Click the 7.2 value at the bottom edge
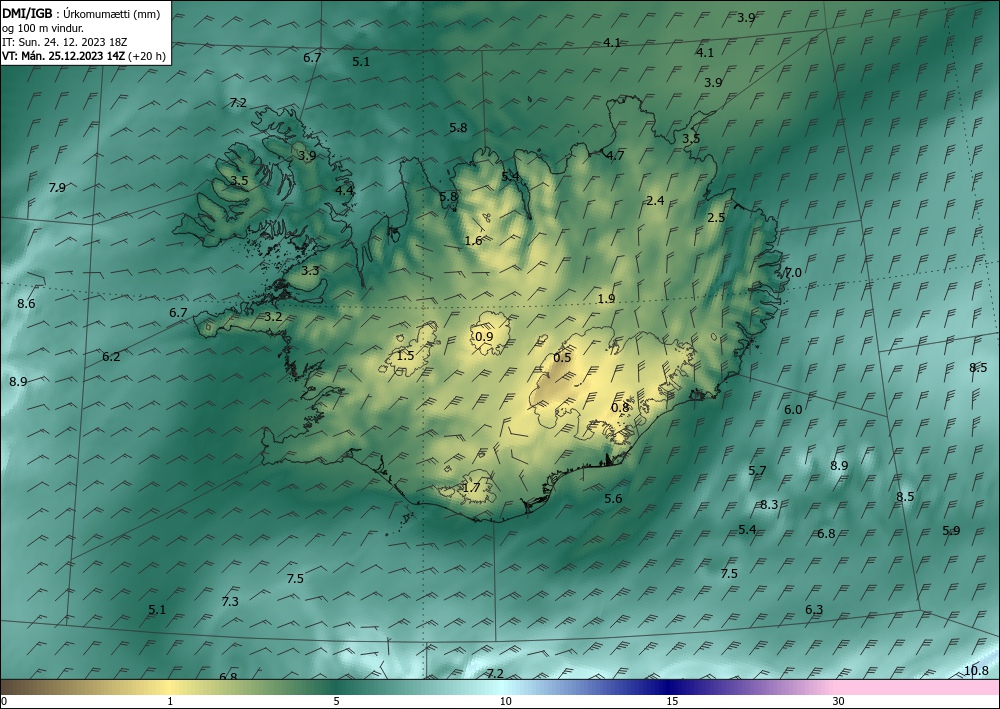 495,674
